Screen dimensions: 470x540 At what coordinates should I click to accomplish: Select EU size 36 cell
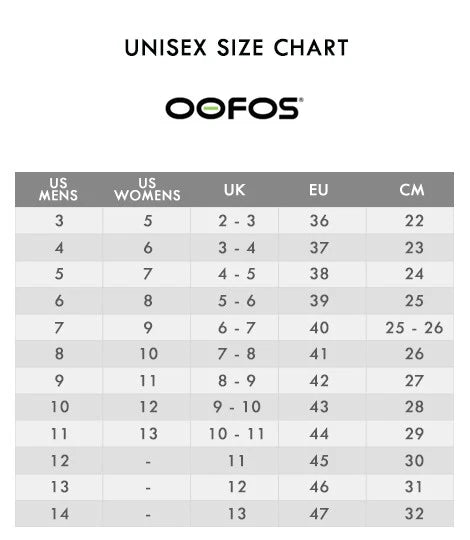[322, 220]
